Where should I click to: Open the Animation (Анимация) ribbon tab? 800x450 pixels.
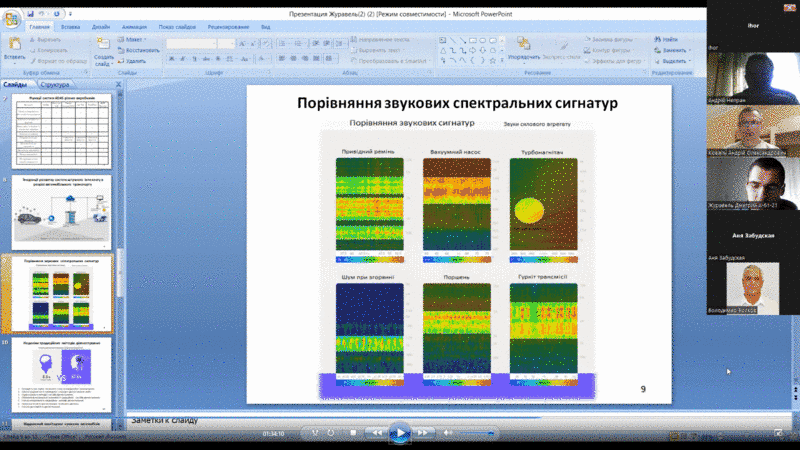(134, 27)
